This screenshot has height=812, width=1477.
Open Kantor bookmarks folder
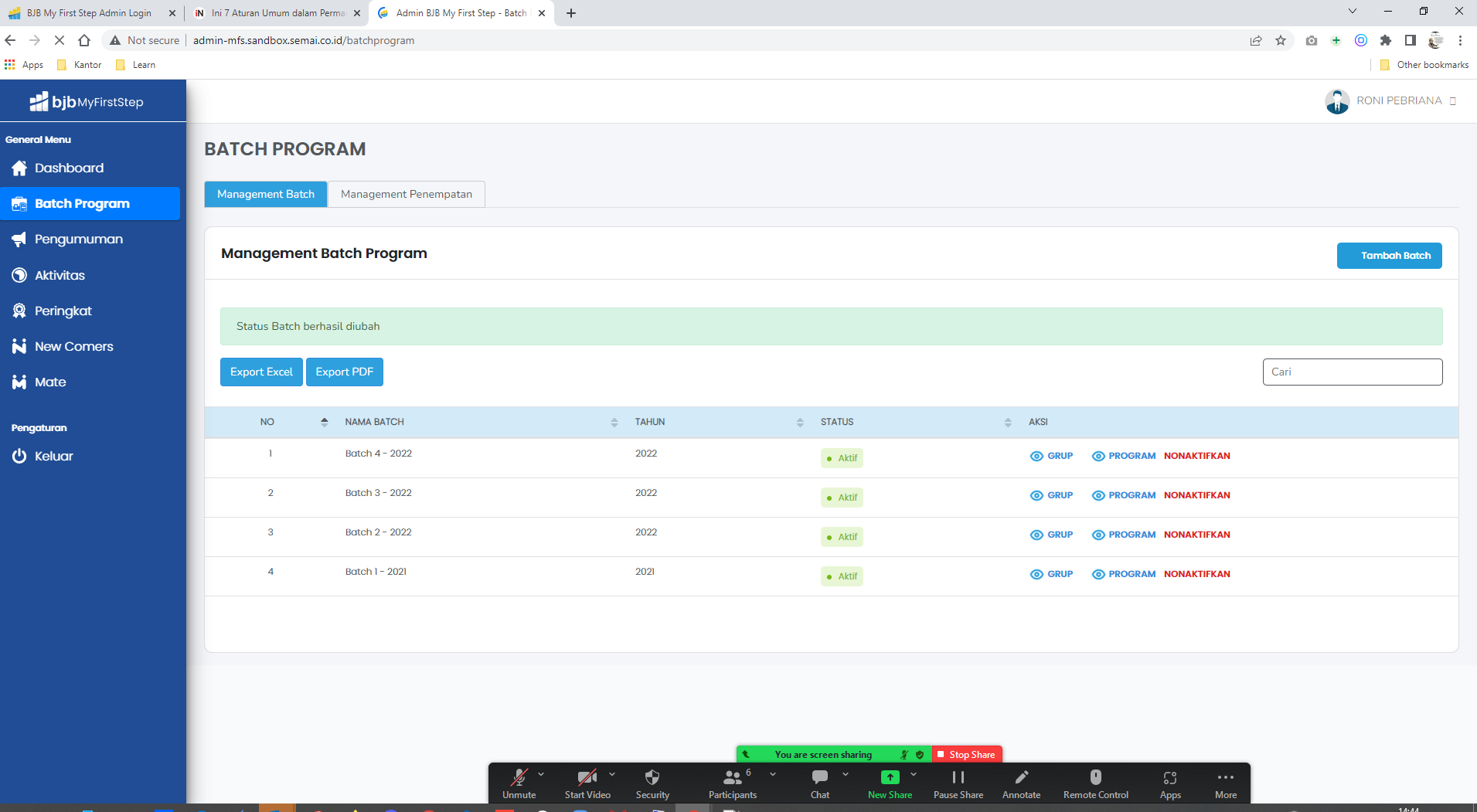pyautogui.click(x=80, y=65)
